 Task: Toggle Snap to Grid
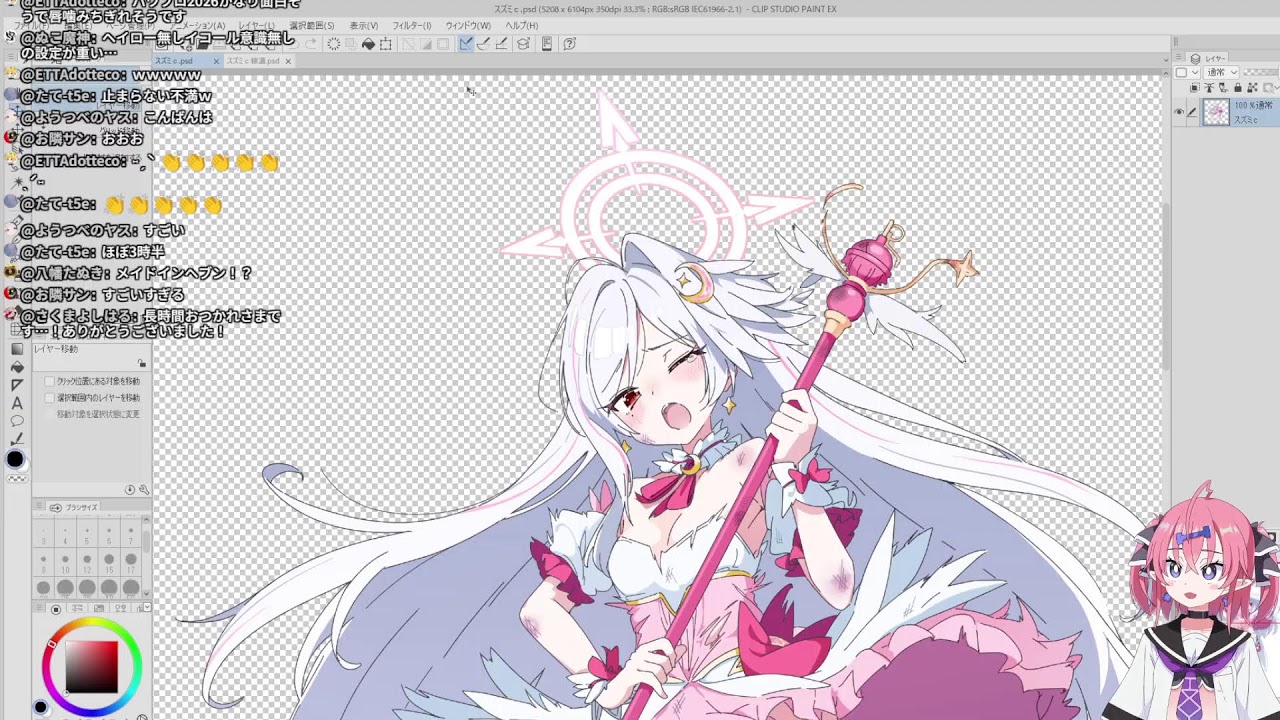500,44
